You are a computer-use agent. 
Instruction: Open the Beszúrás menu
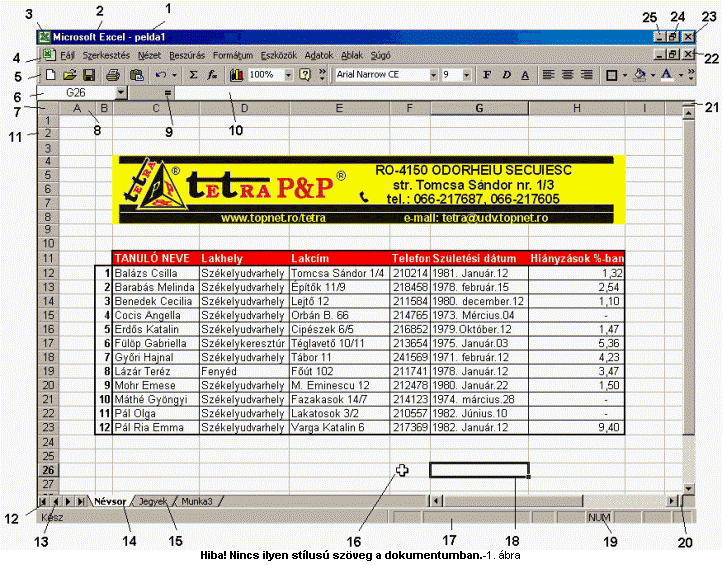click(x=187, y=55)
